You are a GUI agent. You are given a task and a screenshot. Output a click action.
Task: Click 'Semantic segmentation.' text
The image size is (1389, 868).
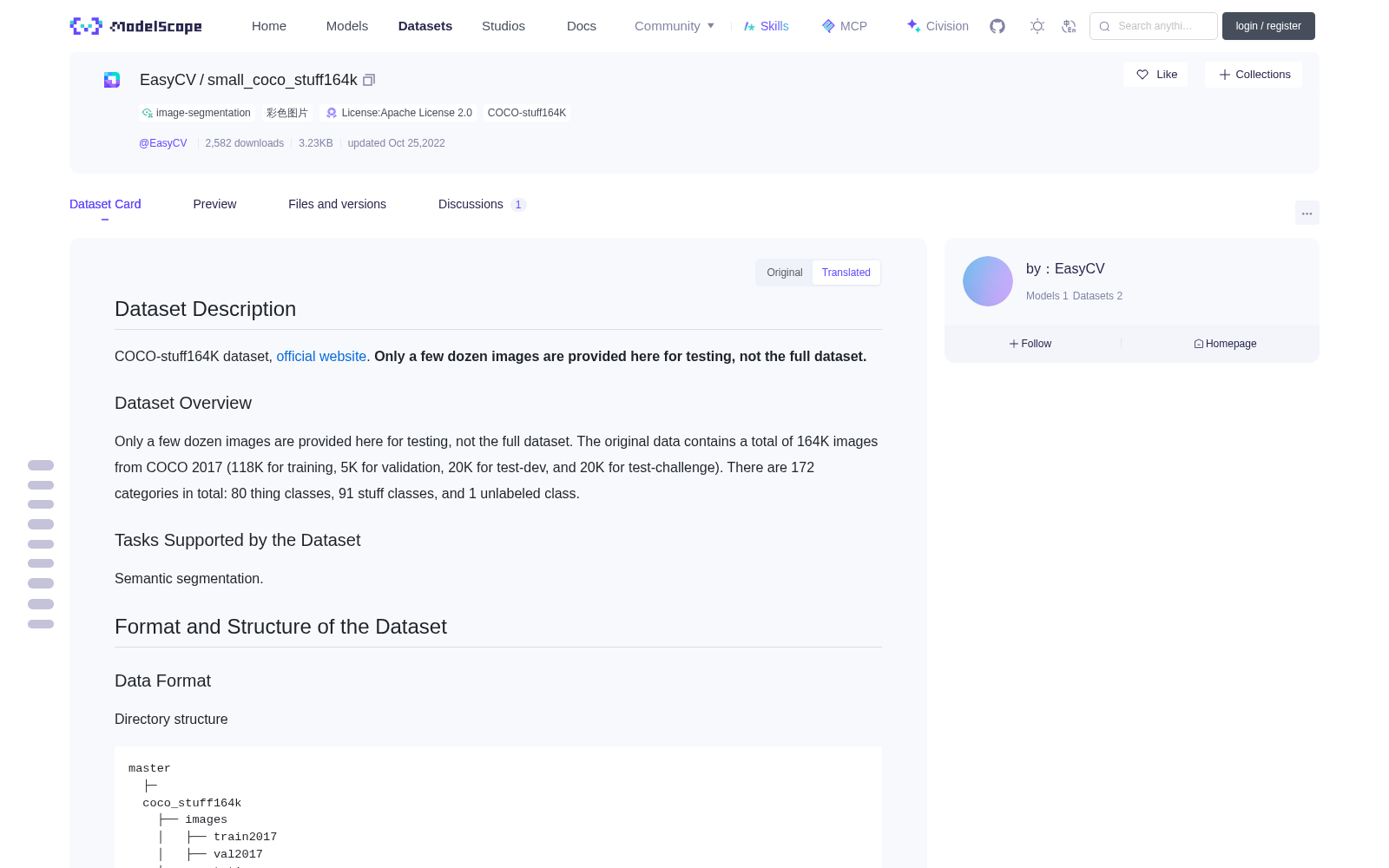coord(188,579)
